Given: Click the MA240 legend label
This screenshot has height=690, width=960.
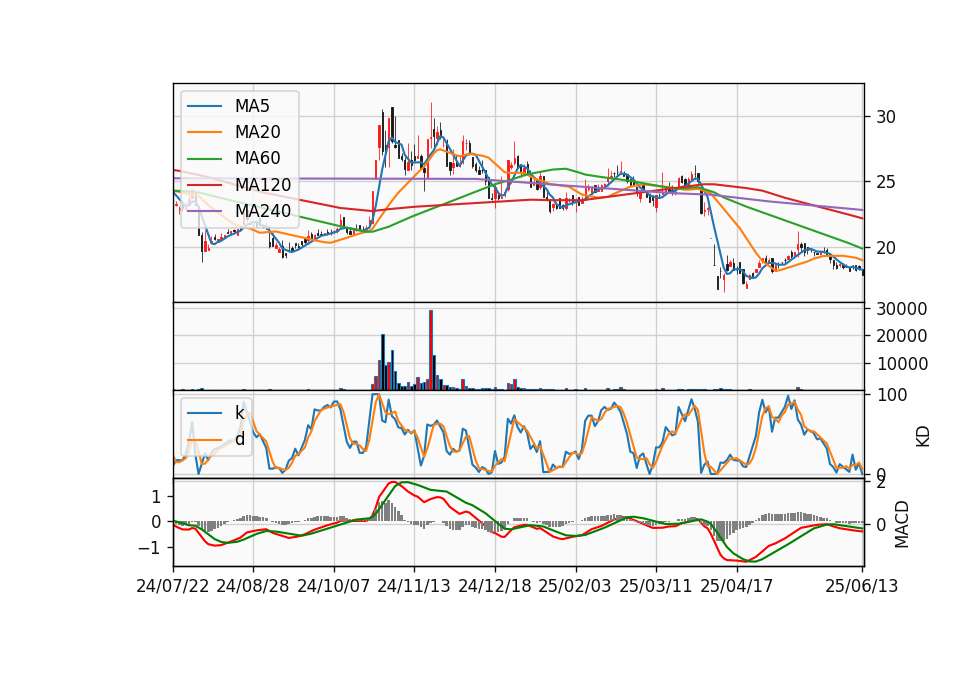Looking at the screenshot, I should coord(263,211).
